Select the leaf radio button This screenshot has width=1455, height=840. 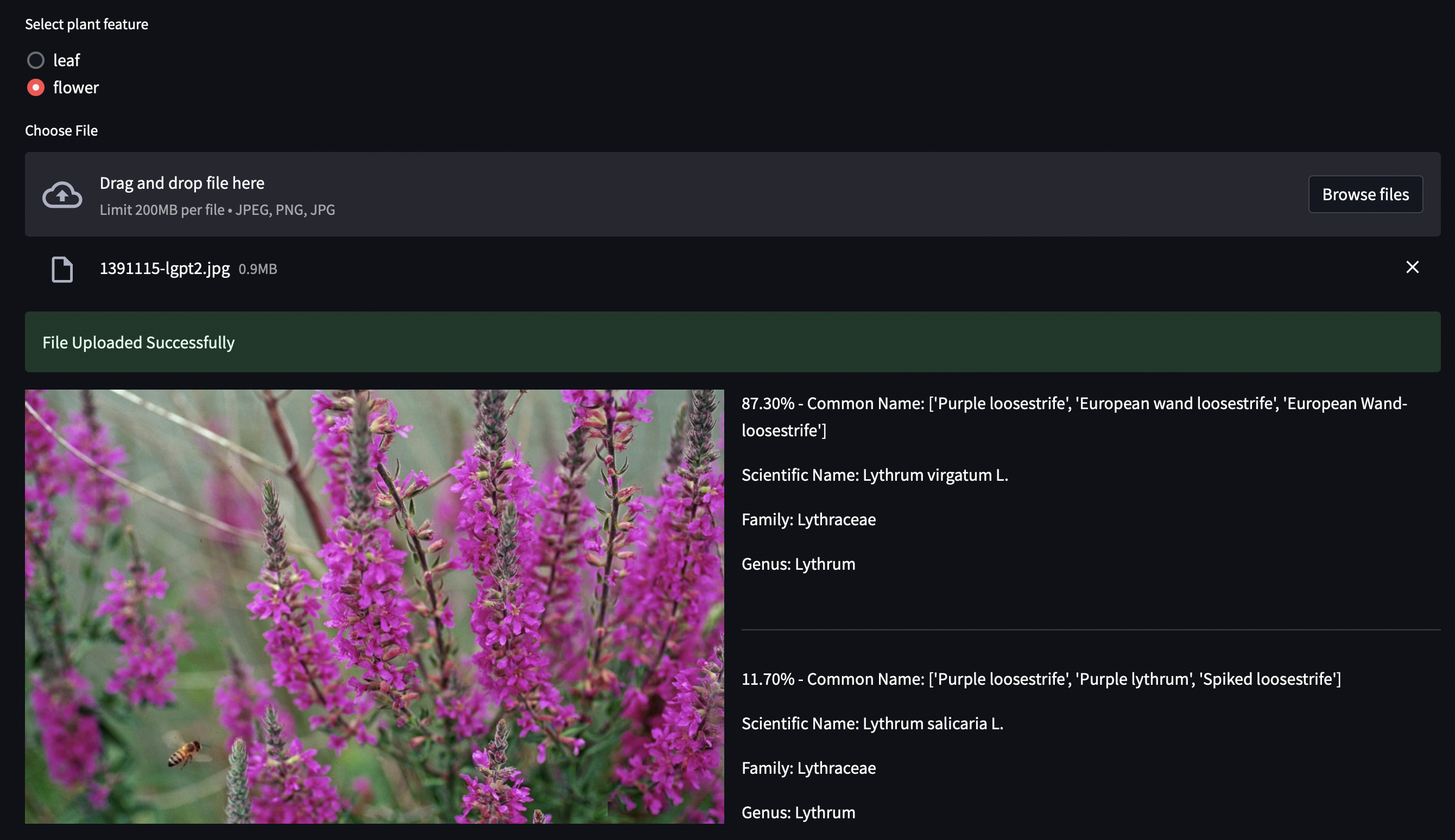click(36, 60)
